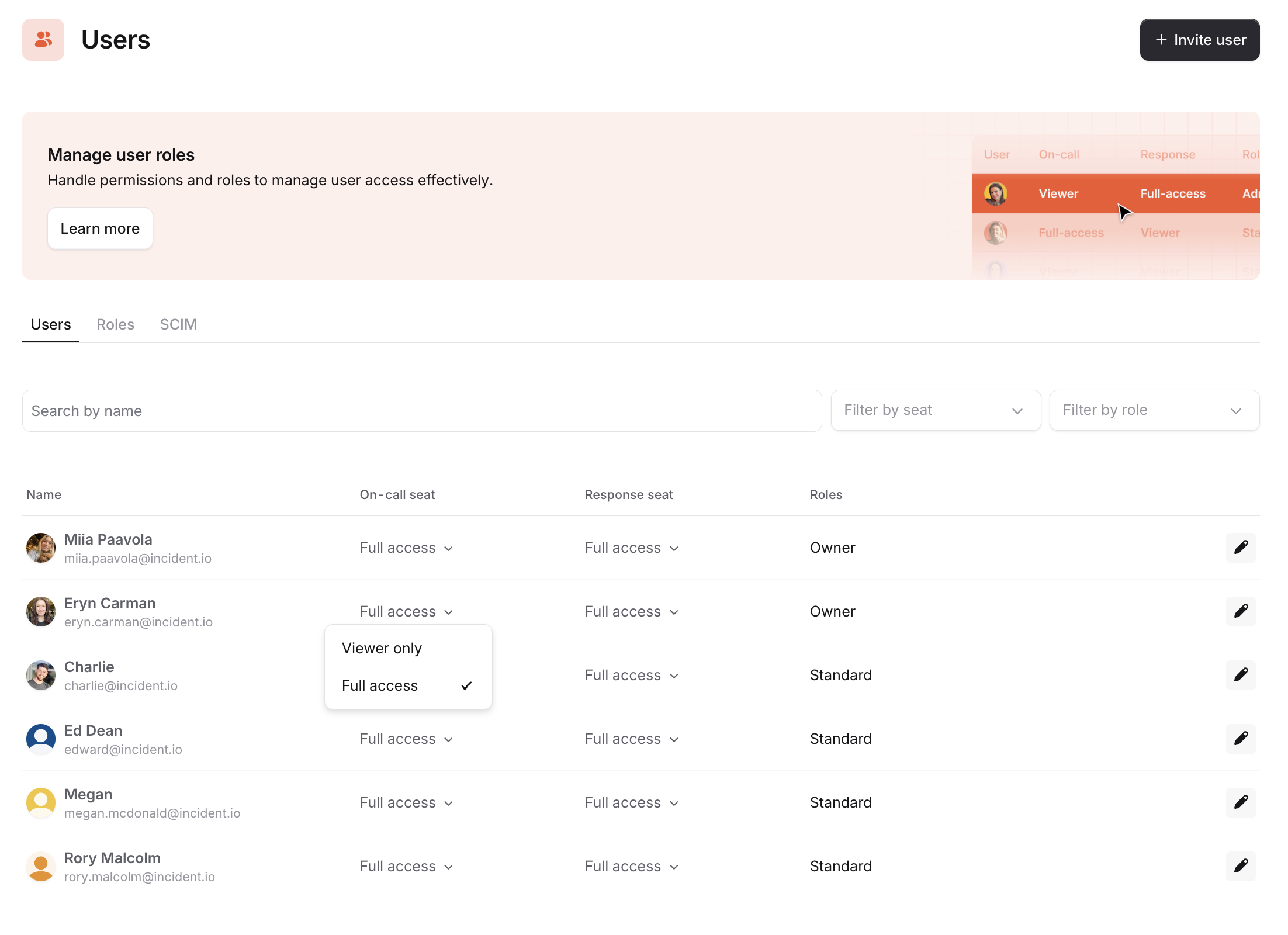Open edit pencil for Charlie

point(1240,675)
